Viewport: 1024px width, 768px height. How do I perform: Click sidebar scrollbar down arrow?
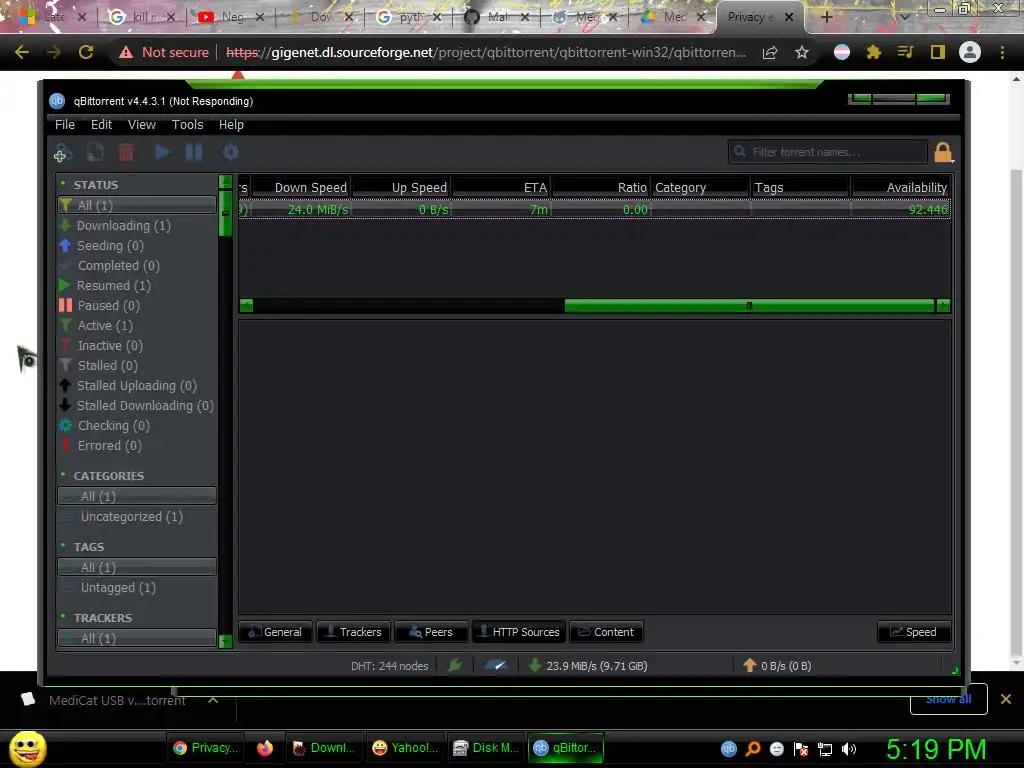point(225,641)
